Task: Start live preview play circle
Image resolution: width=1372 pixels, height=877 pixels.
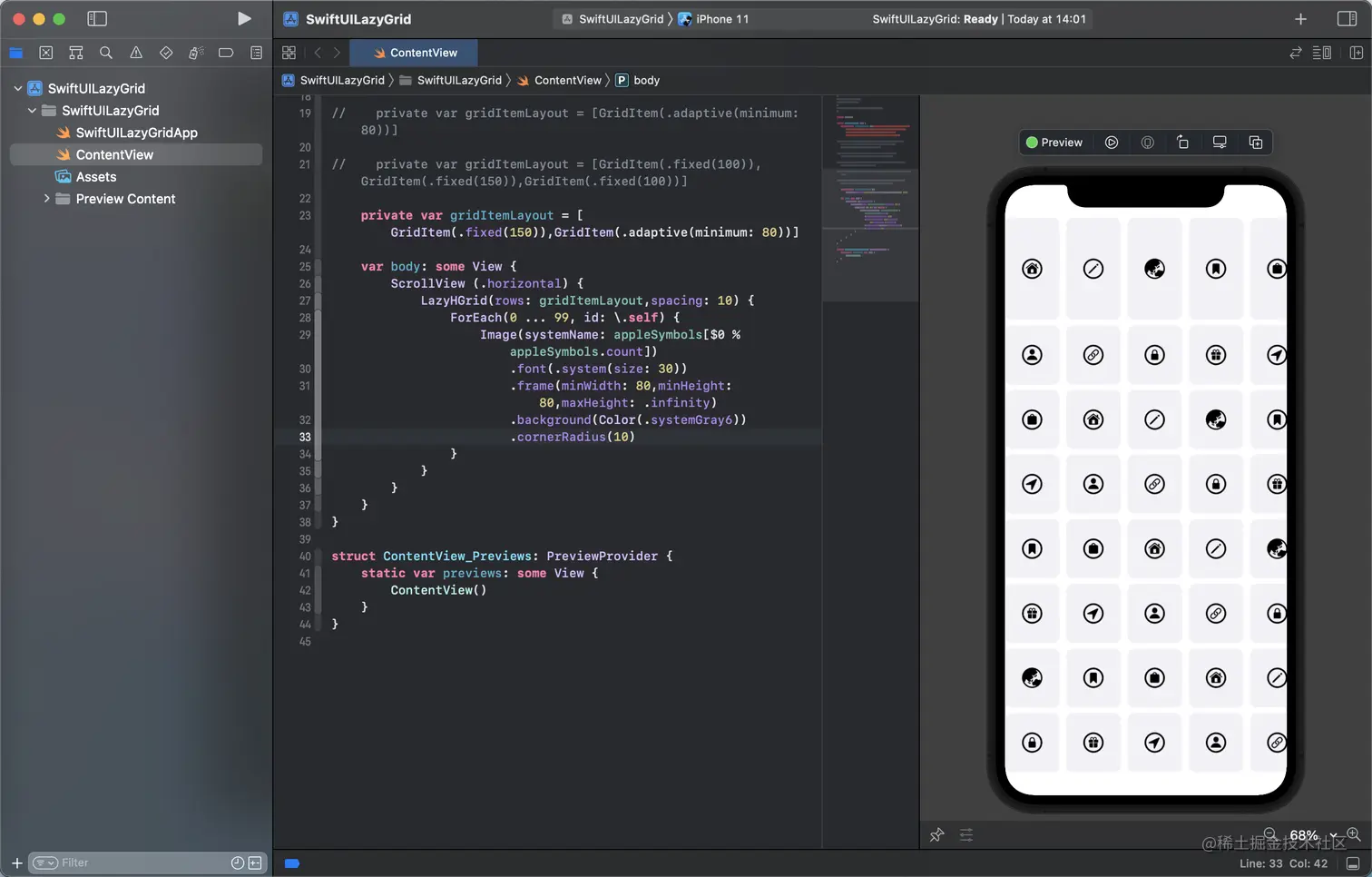Action: click(x=1112, y=143)
